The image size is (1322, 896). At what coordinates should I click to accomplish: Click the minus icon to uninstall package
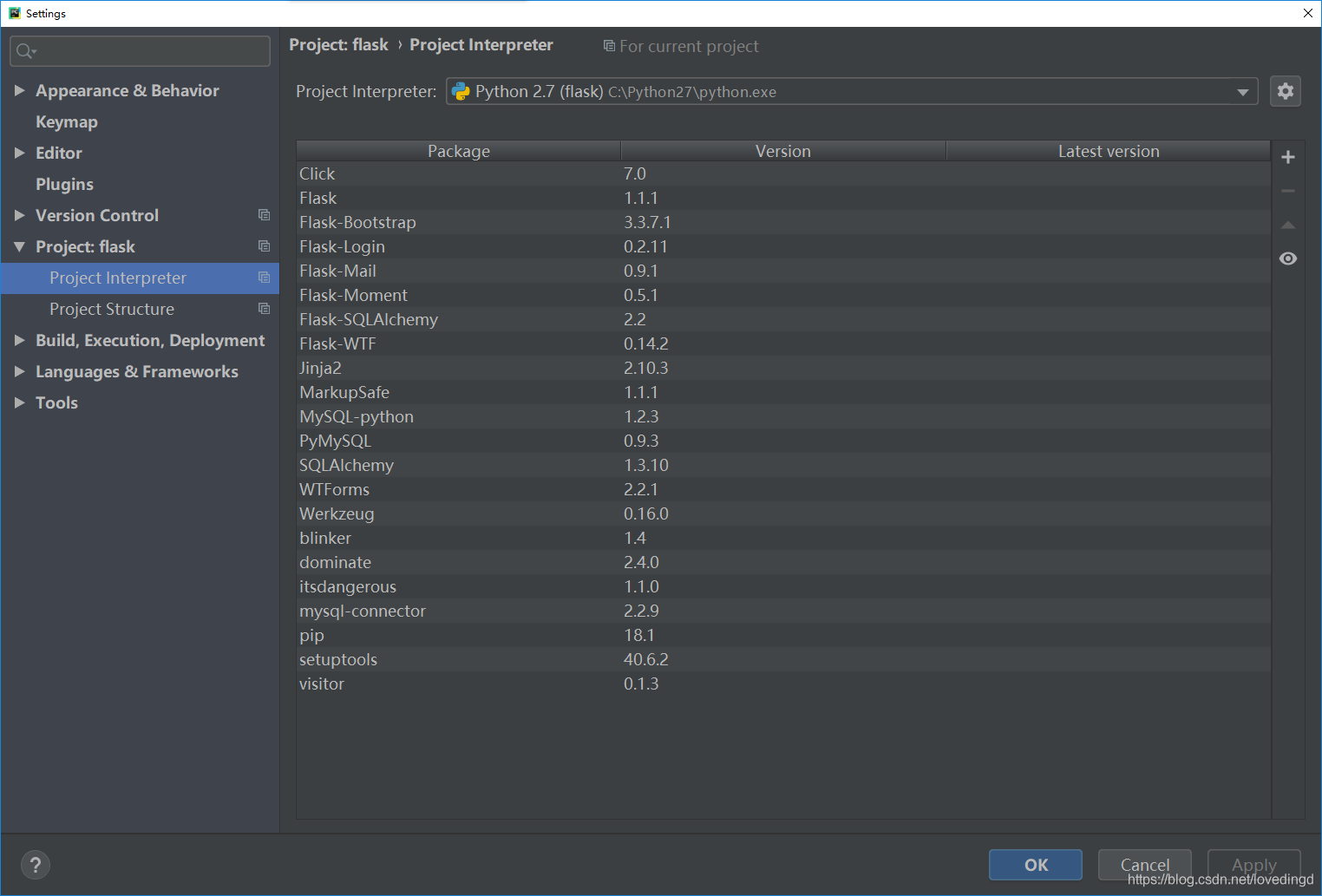tap(1288, 191)
